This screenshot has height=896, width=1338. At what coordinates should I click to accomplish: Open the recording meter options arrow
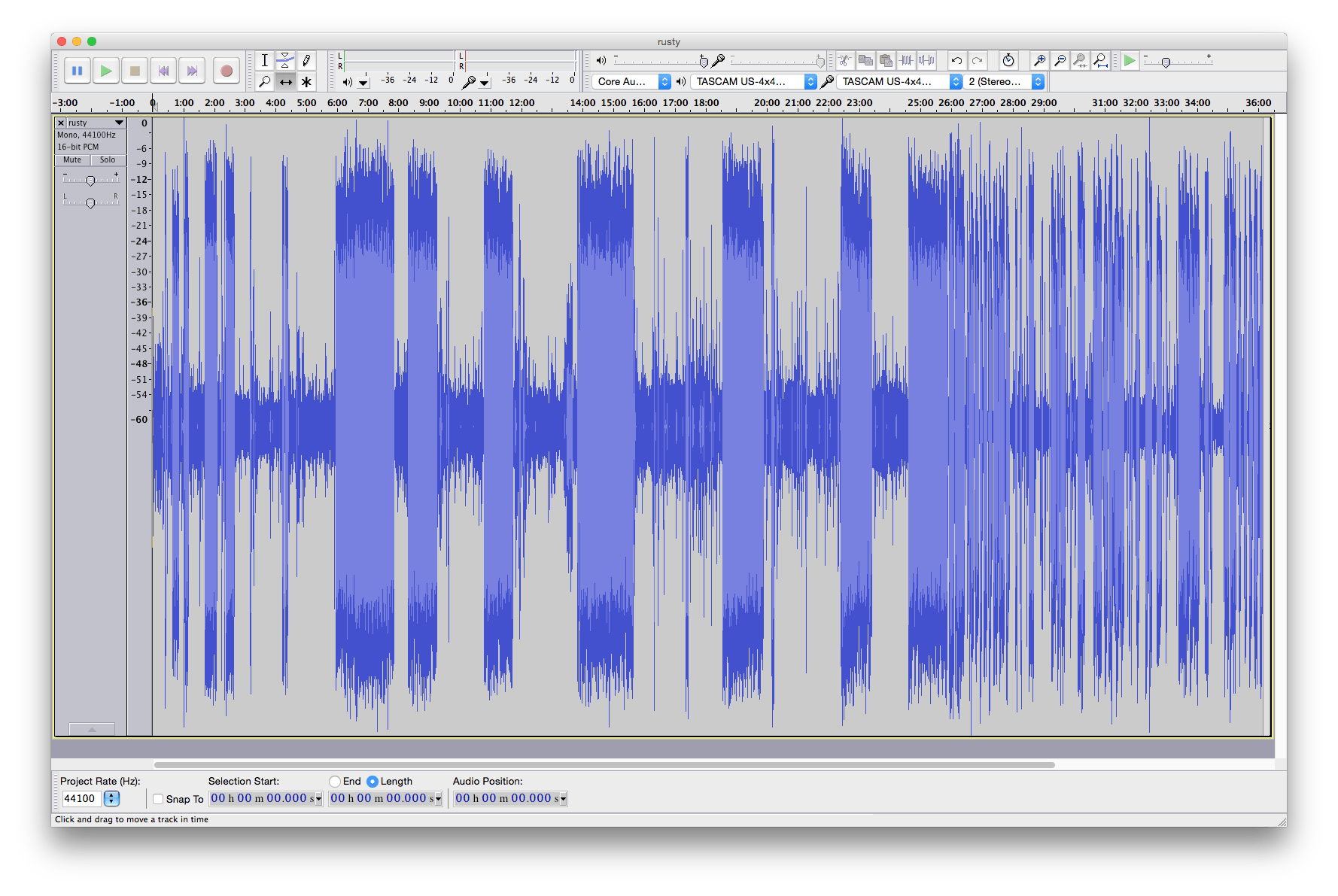pyautogui.click(x=485, y=82)
